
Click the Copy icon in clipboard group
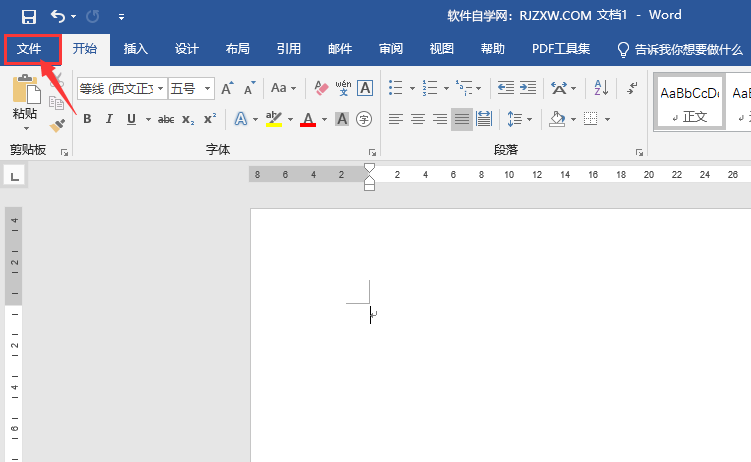coord(57,103)
